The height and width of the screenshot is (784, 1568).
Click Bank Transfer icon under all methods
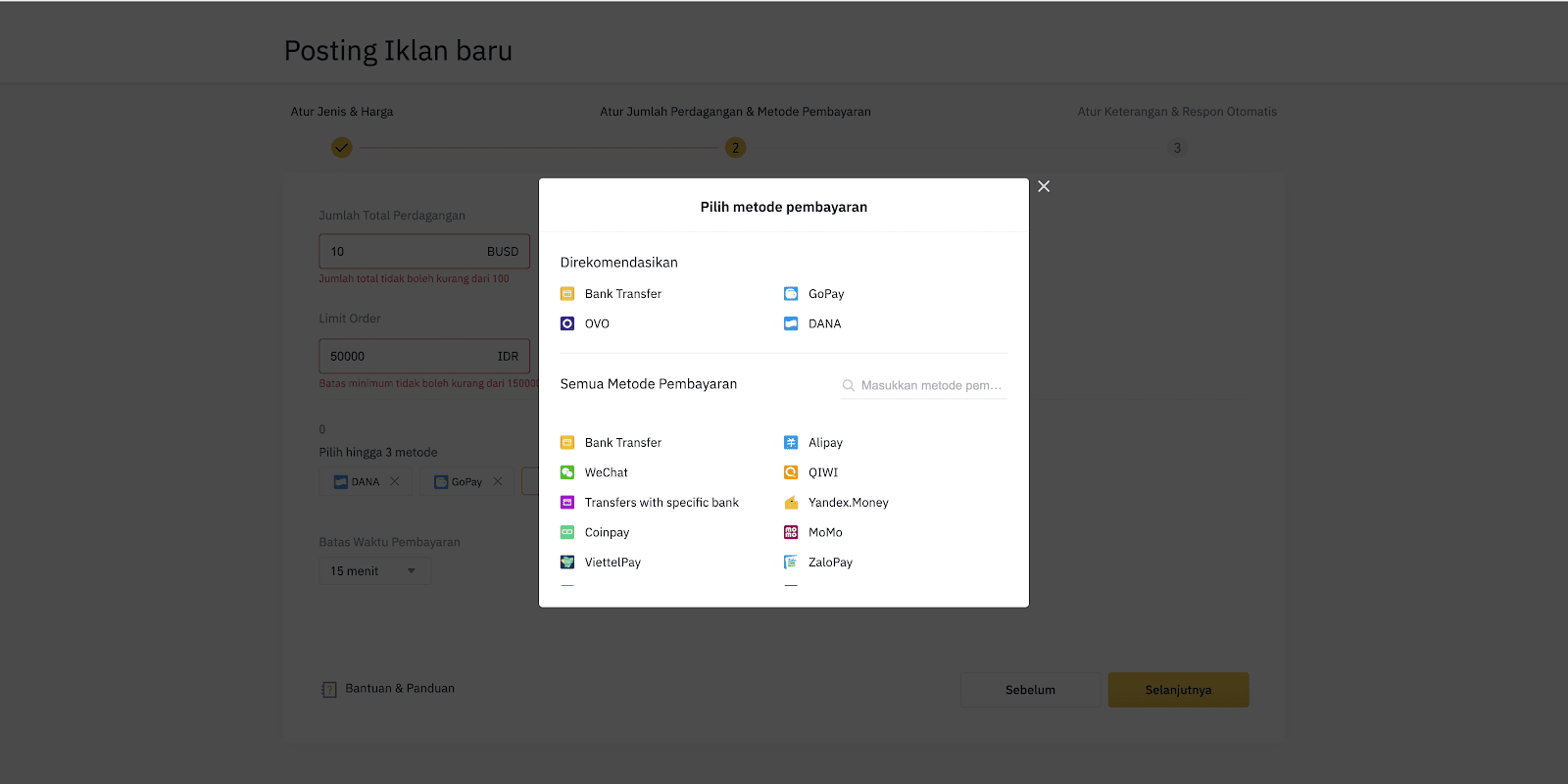(567, 443)
